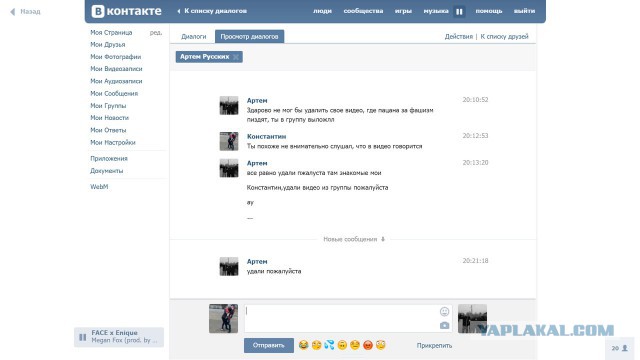
Task: Open Мои Группы
Action: (x=108, y=106)
